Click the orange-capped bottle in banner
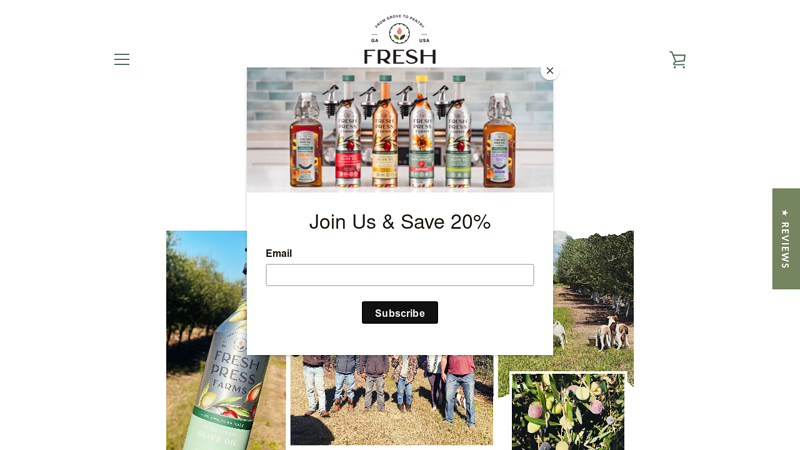Viewport: 800px width, 450px height. click(x=385, y=132)
